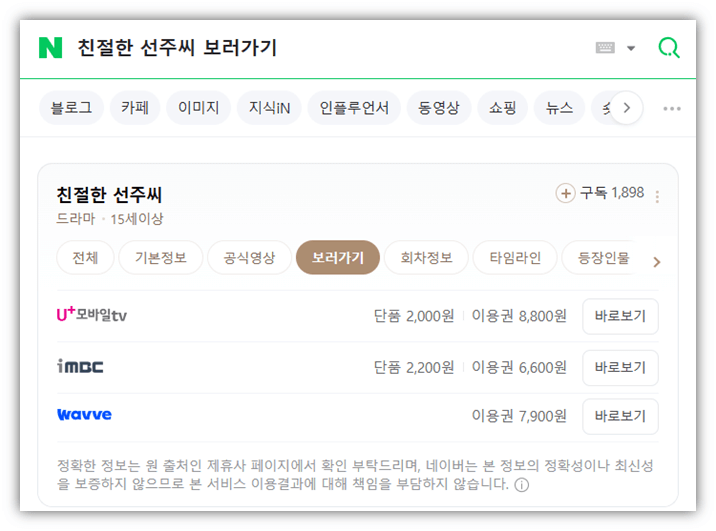
Task: Select the 등장인물 chip
Action: 603,258
